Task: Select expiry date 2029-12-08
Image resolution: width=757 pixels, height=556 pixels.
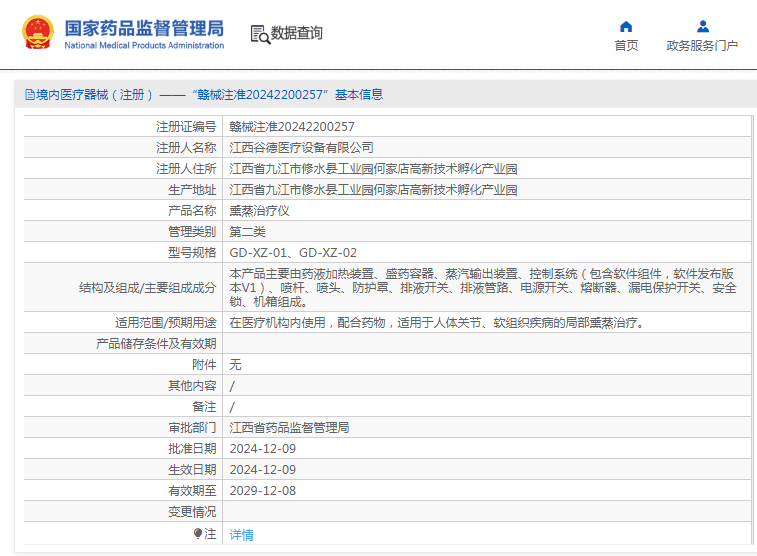Action: (x=263, y=490)
